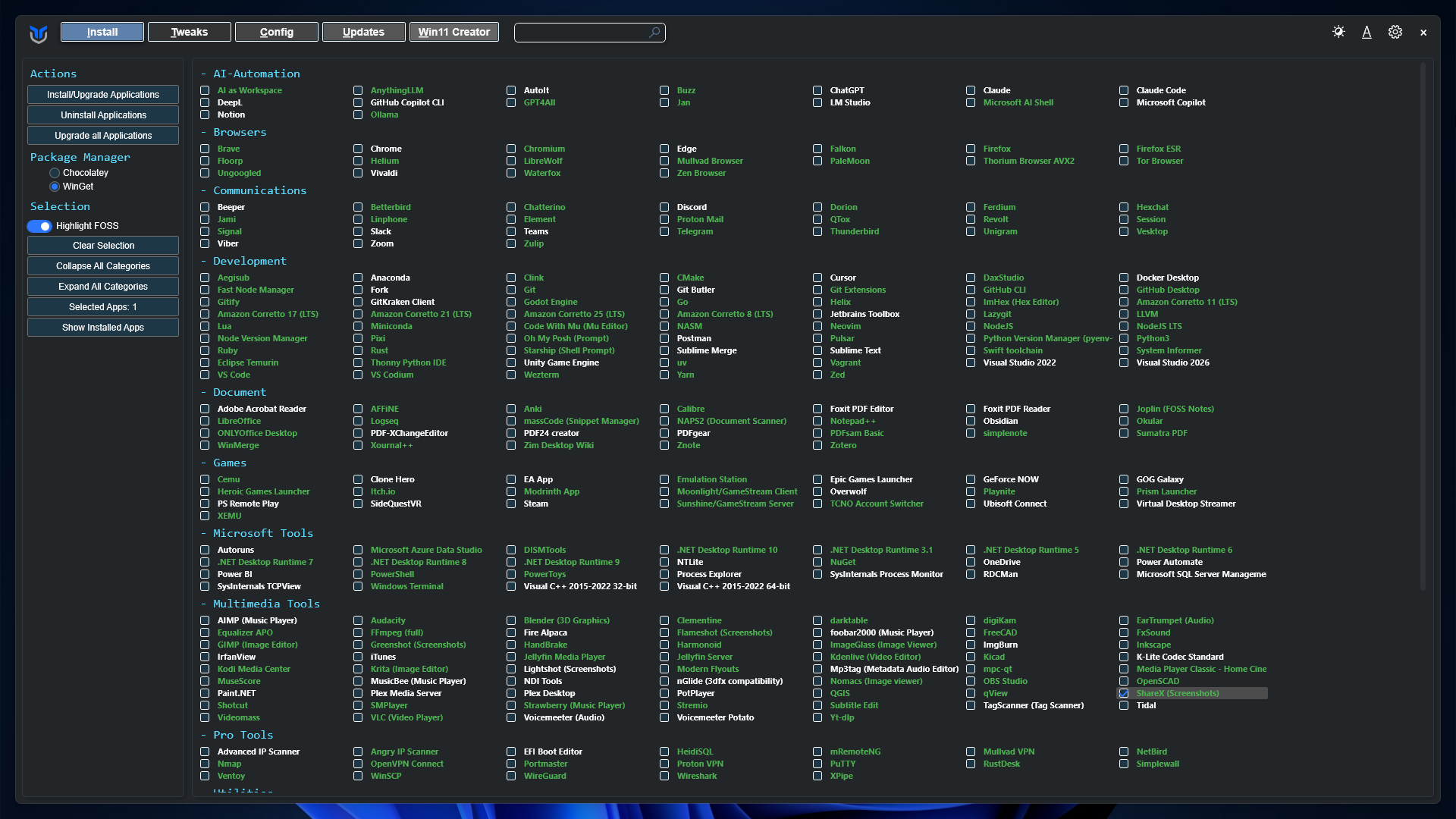Open the Win11 Creator tab
This screenshot has height=819, width=1456.
(x=454, y=32)
